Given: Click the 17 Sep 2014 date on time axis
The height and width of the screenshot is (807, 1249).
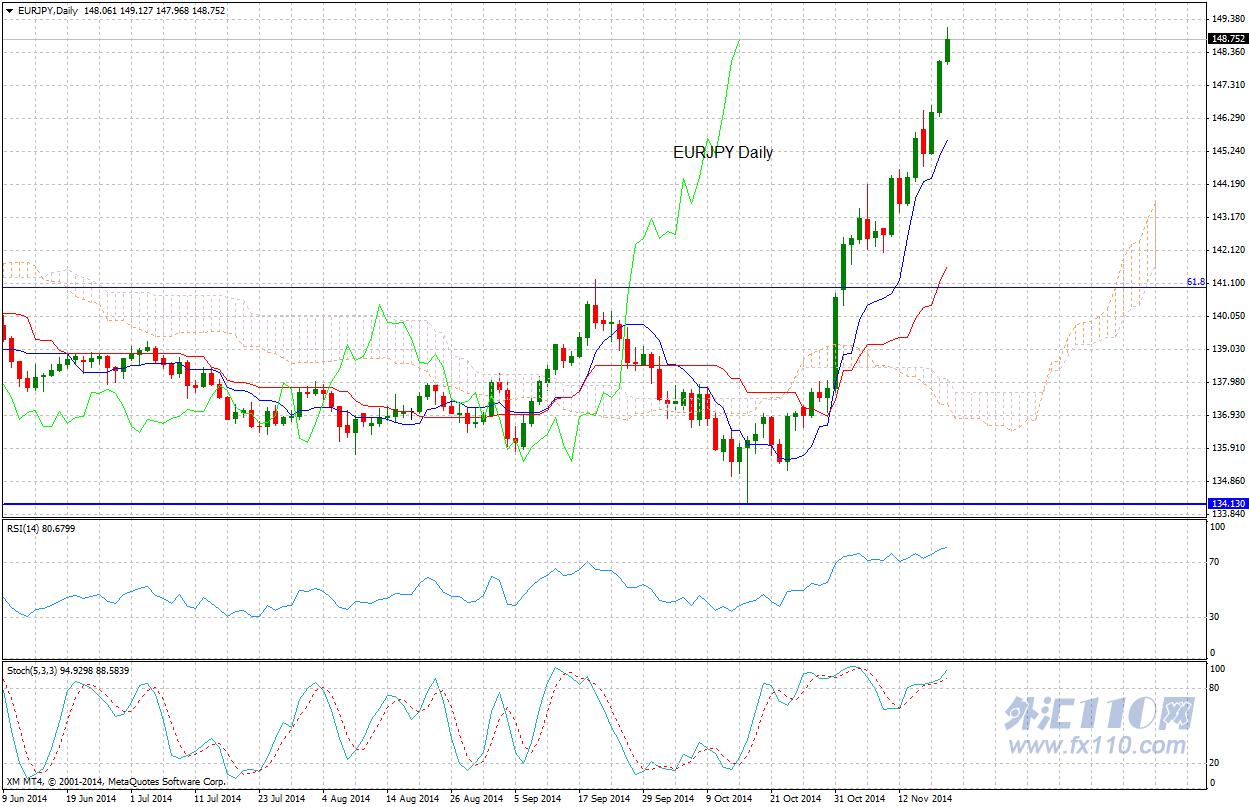Looking at the screenshot, I should point(604,799).
